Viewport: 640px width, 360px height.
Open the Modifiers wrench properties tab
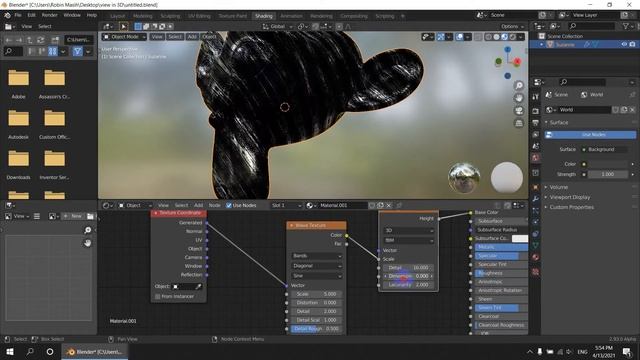(536, 198)
